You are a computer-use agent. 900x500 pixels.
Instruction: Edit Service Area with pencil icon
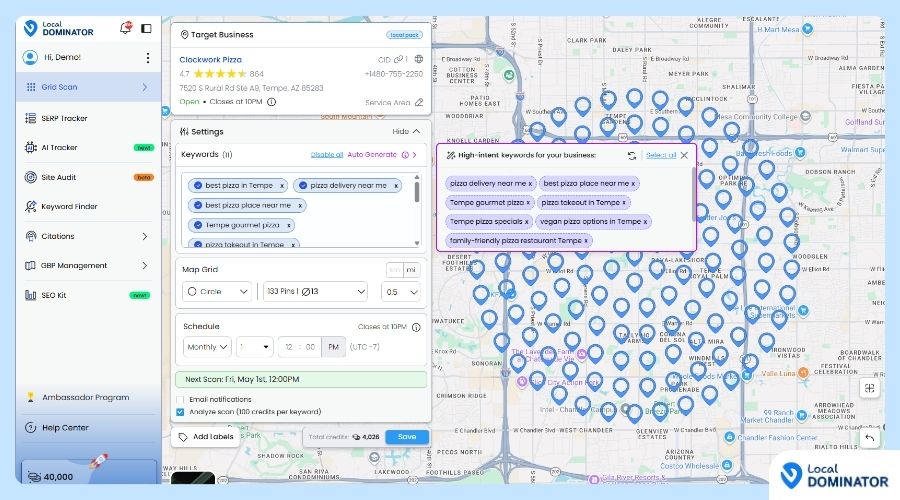point(419,102)
